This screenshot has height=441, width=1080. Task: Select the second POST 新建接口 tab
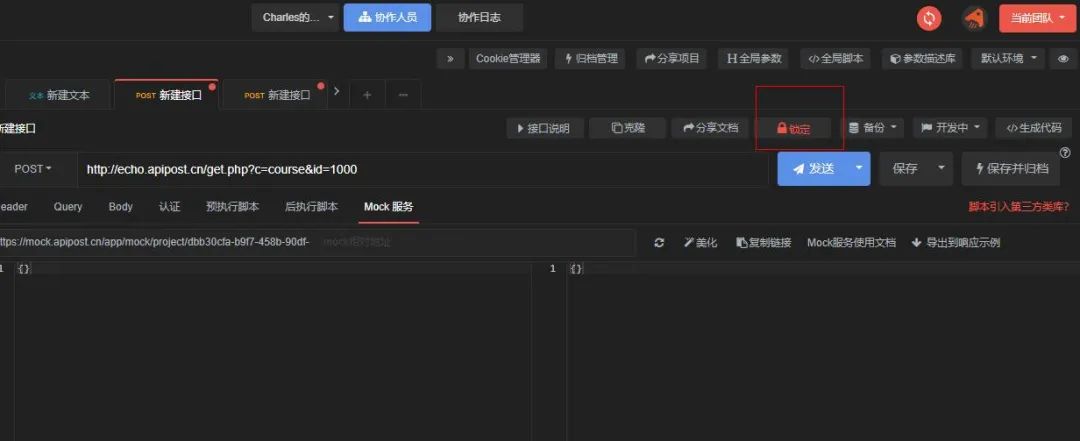[276, 95]
